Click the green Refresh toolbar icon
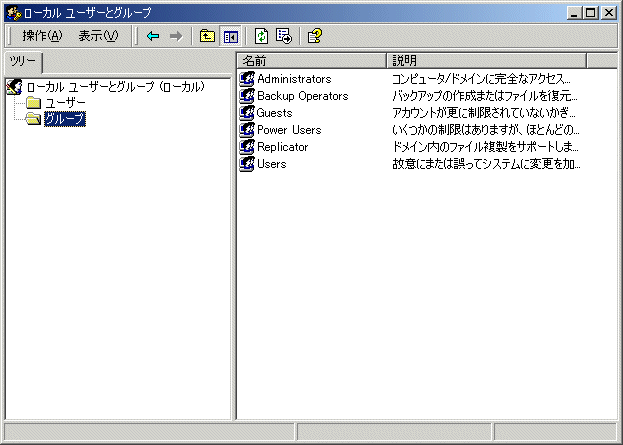623x445 pixels. [x=261, y=36]
